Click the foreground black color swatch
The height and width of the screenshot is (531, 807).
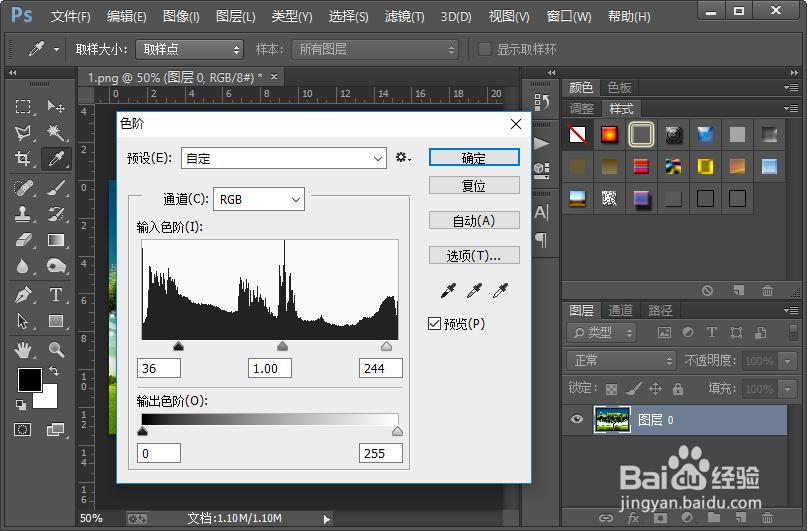pyautogui.click(x=30, y=380)
